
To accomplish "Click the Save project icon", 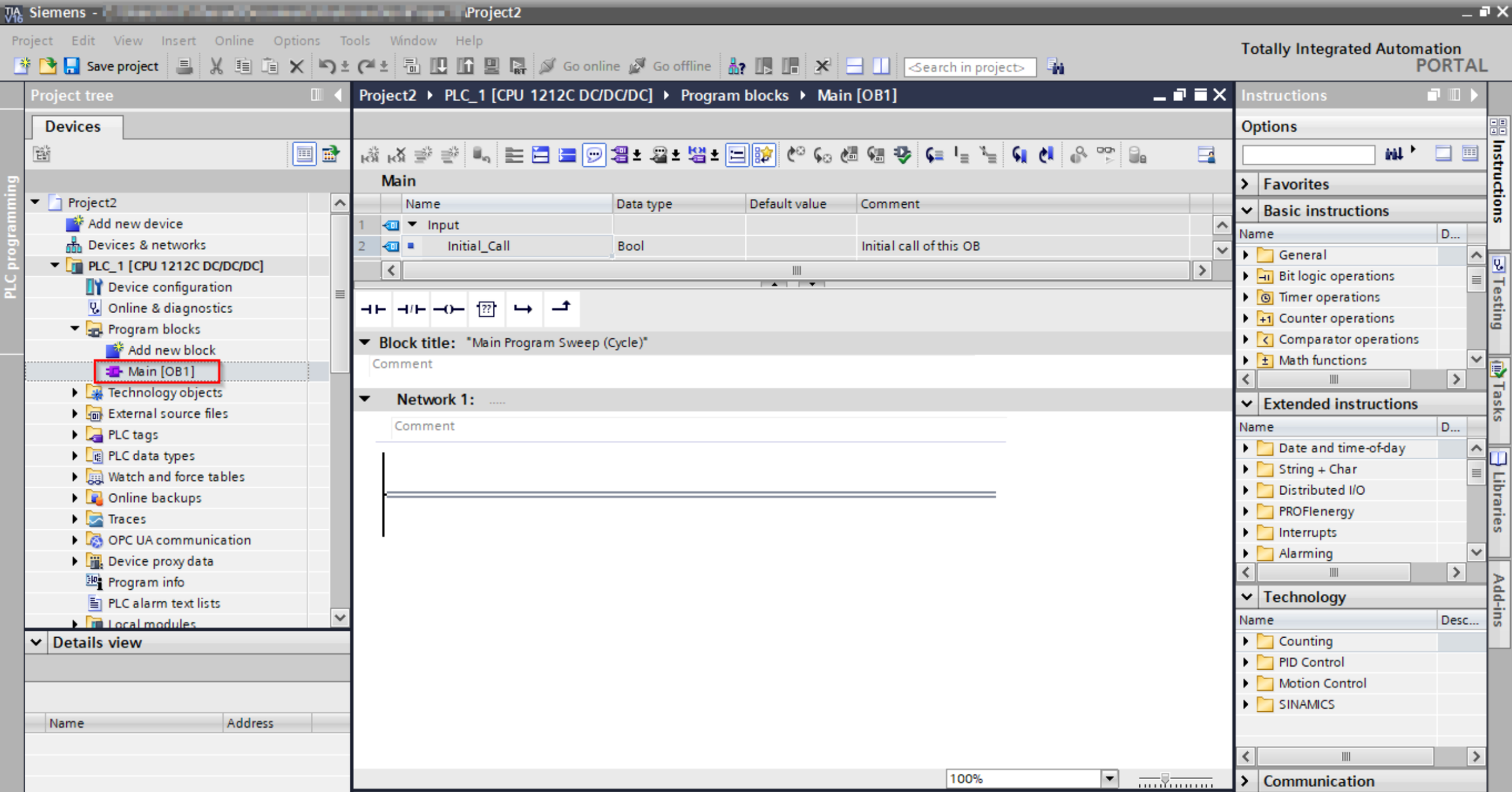I will [x=72, y=66].
